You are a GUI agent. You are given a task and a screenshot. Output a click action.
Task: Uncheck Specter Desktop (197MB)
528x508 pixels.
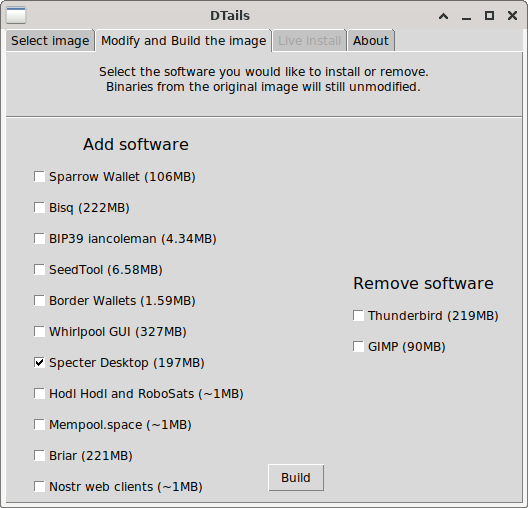coord(39,363)
